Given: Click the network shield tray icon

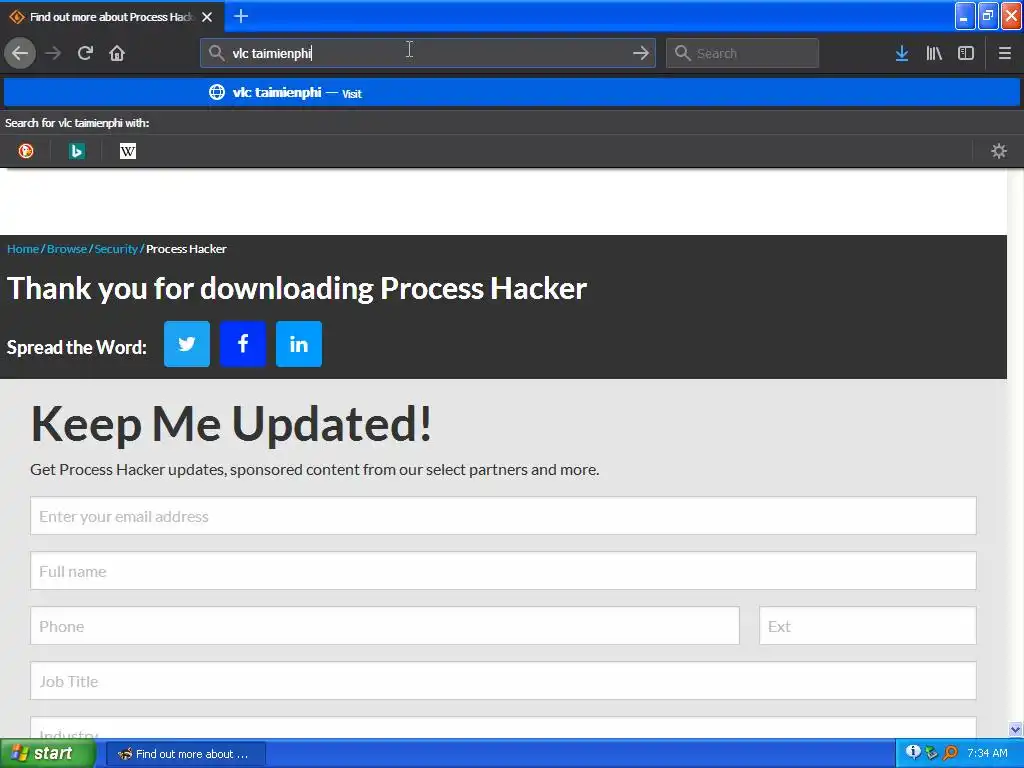Looking at the screenshot, I should click(x=931, y=753).
